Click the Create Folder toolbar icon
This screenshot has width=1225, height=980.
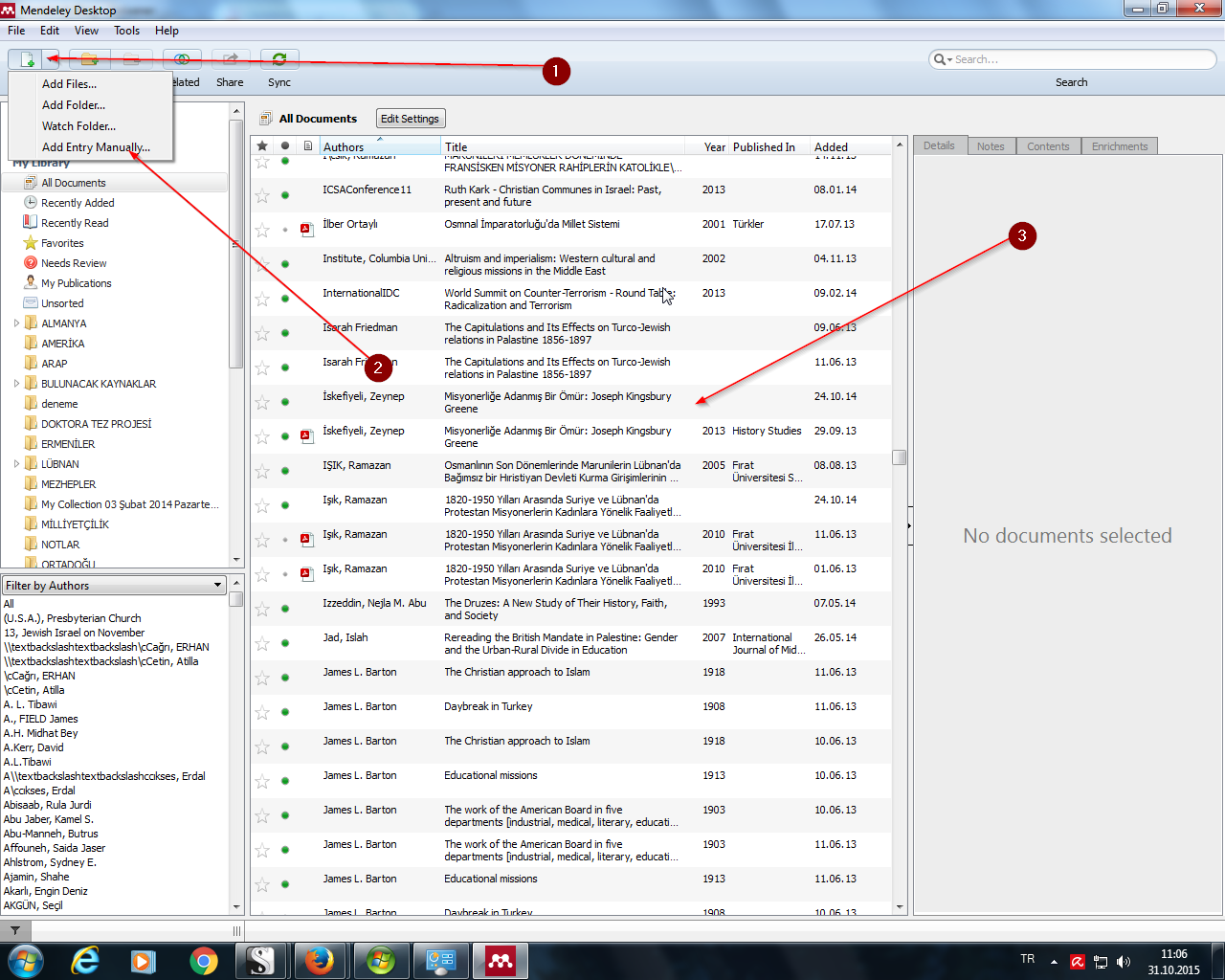(x=89, y=59)
